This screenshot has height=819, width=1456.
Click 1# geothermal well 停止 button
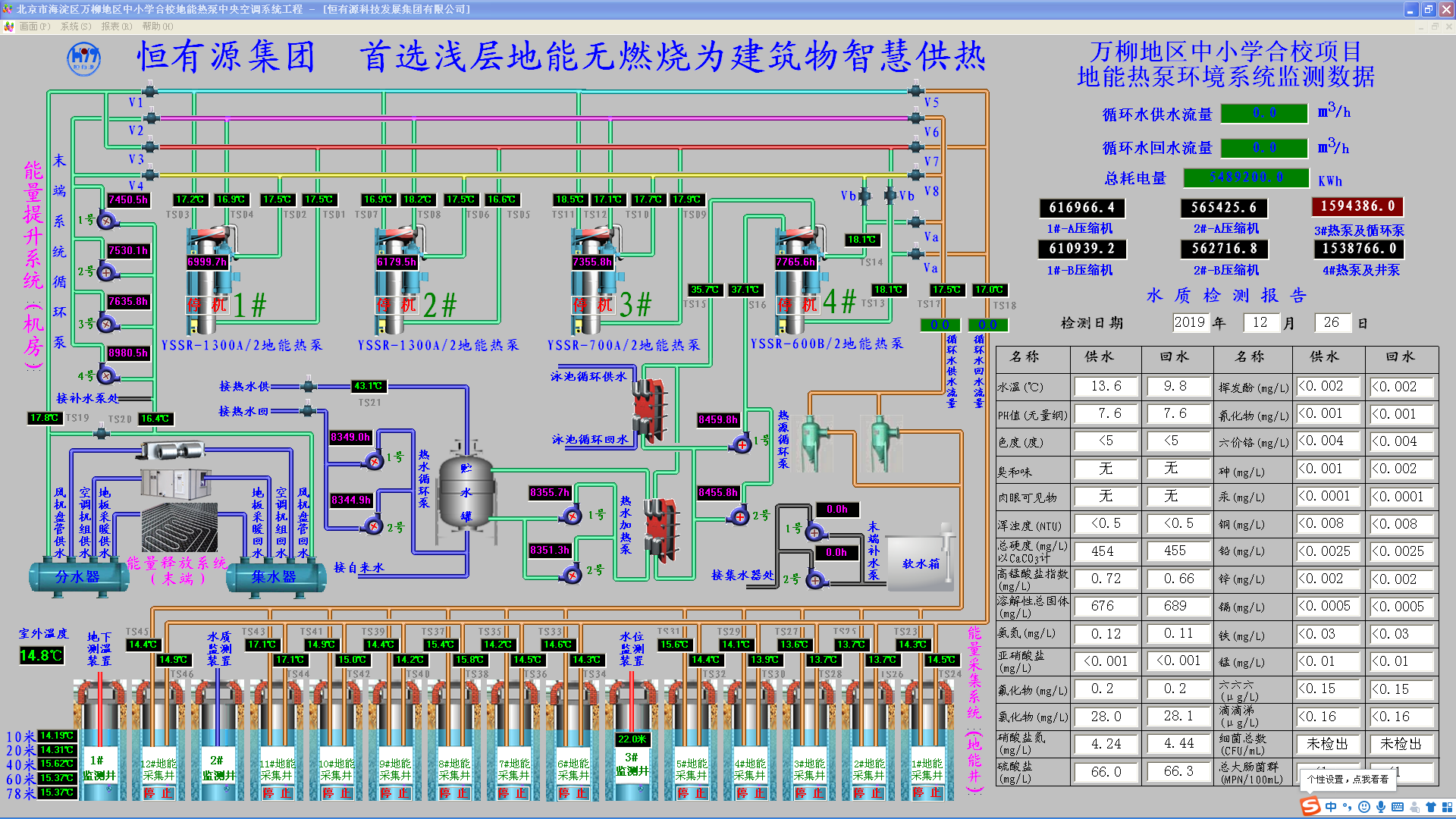tap(927, 793)
